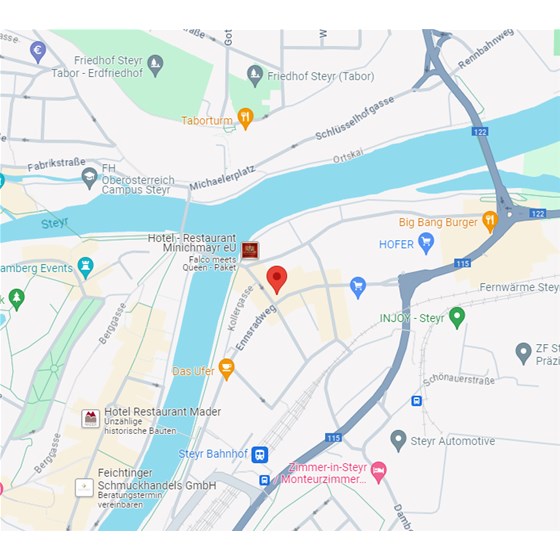Select the FH Oberösterreich Campus graduation icon
This screenshot has height=560, width=560.
[89, 178]
